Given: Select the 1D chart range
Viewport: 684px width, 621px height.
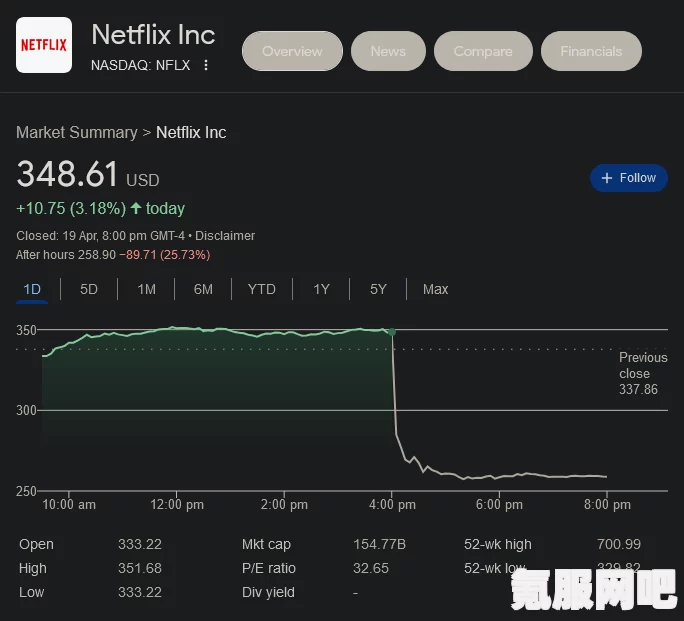Looking at the screenshot, I should (x=32, y=289).
